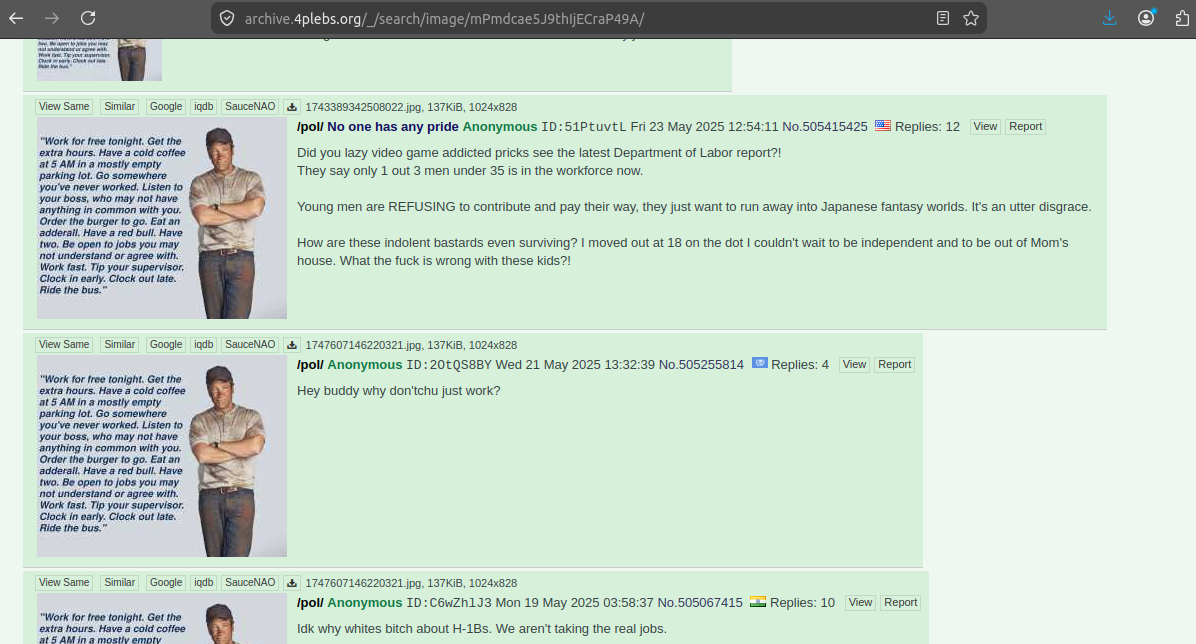This screenshot has height=644, width=1196.
Task: Open filename link on post No.505067415
Action: (x=363, y=584)
